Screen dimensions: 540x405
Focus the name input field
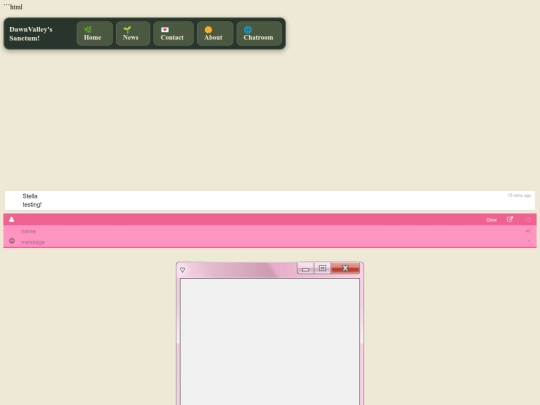click(x=270, y=231)
